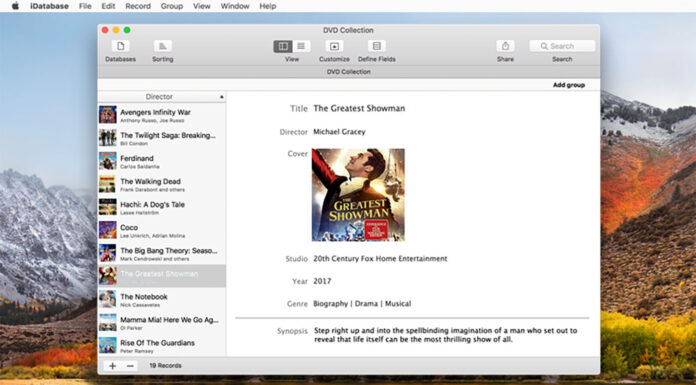The image size is (696, 385).
Task: Select the Coco record
Action: (x=162, y=230)
